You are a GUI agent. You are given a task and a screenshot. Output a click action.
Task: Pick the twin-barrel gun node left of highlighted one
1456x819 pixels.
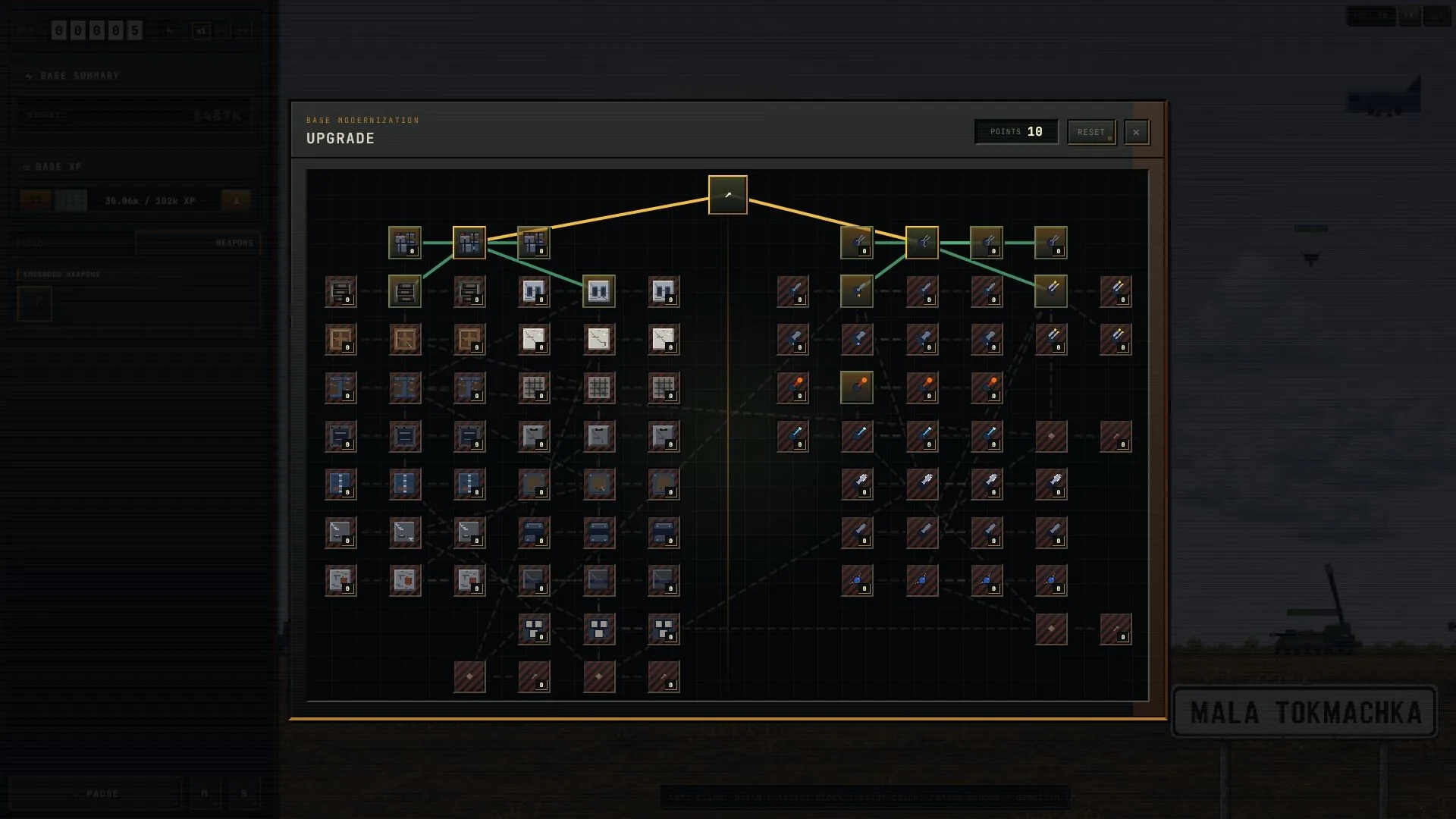857,243
